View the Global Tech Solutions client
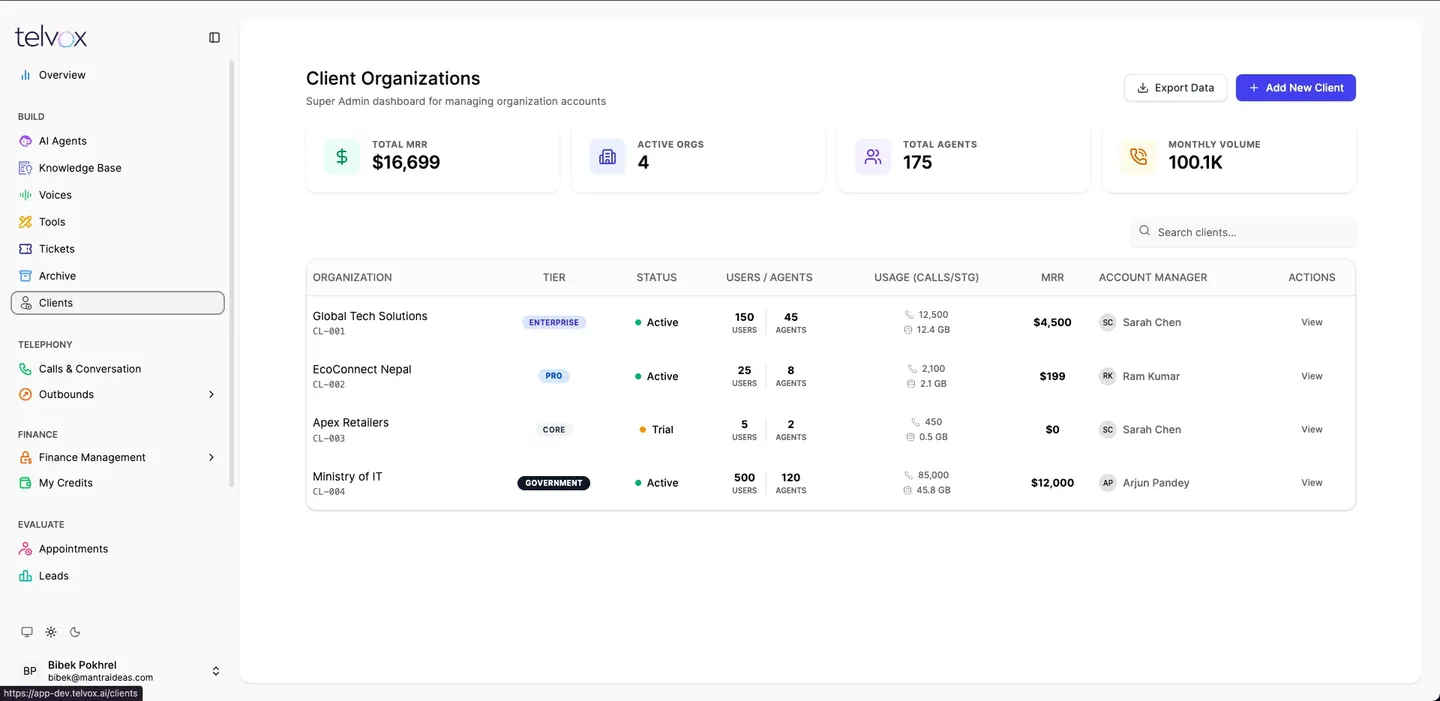 1312,323
